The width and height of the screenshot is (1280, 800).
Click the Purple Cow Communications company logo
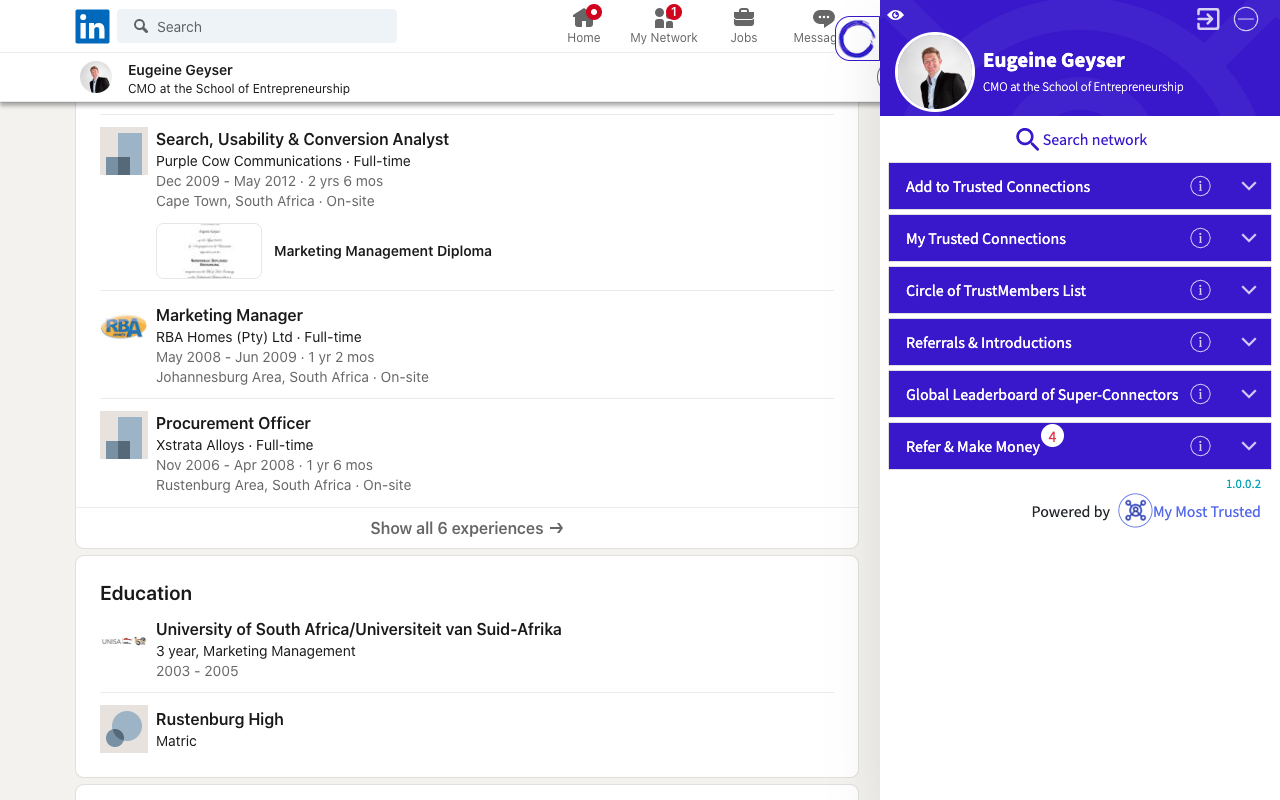(x=124, y=151)
